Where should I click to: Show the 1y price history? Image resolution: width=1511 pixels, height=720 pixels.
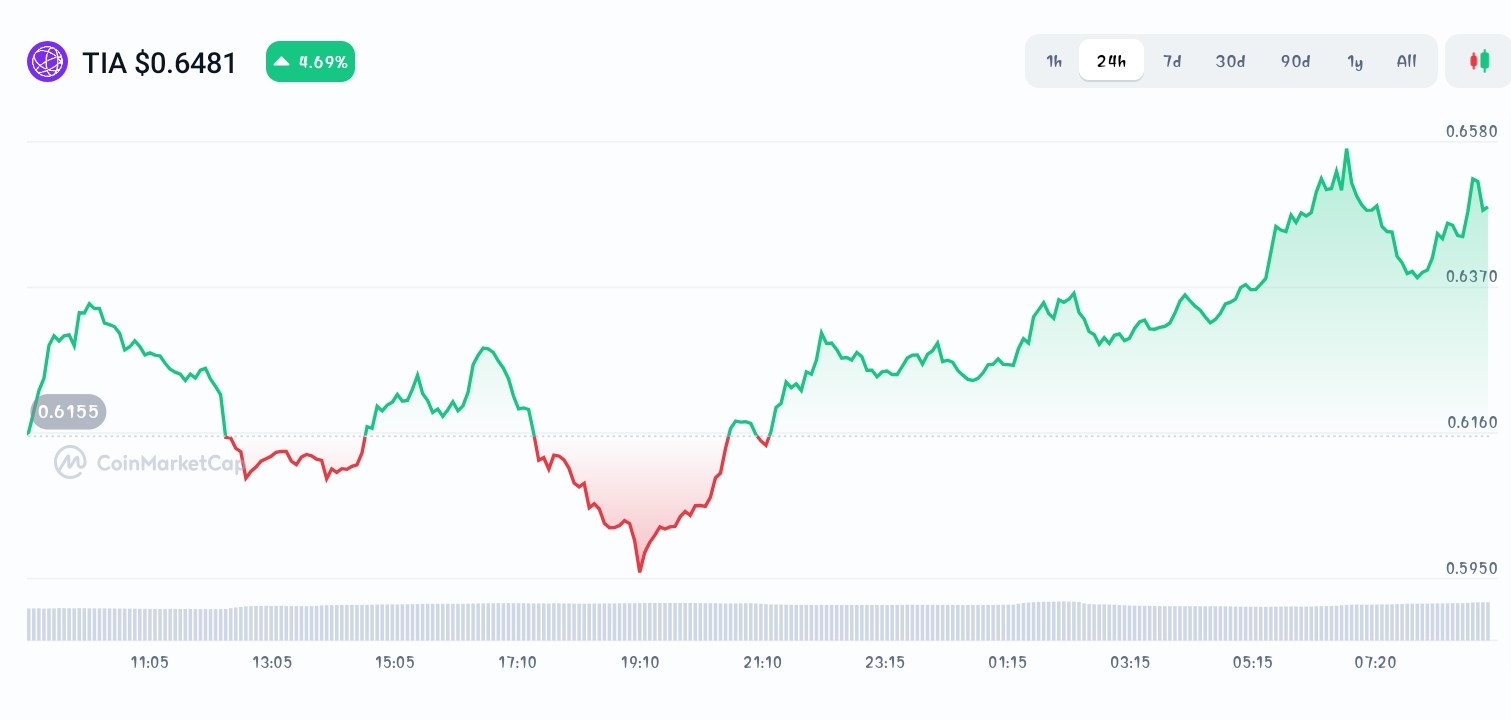(x=1355, y=61)
